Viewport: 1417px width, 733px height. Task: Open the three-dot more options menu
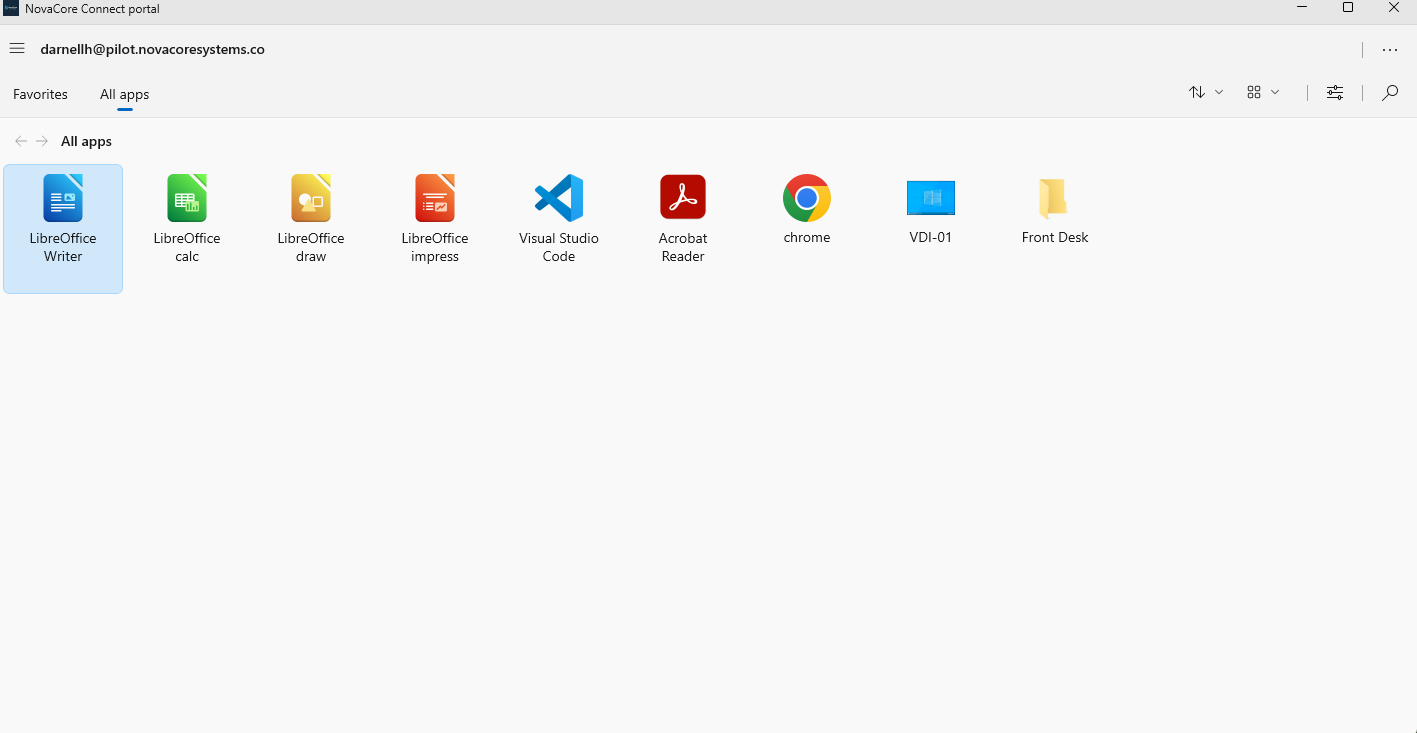tap(1390, 50)
